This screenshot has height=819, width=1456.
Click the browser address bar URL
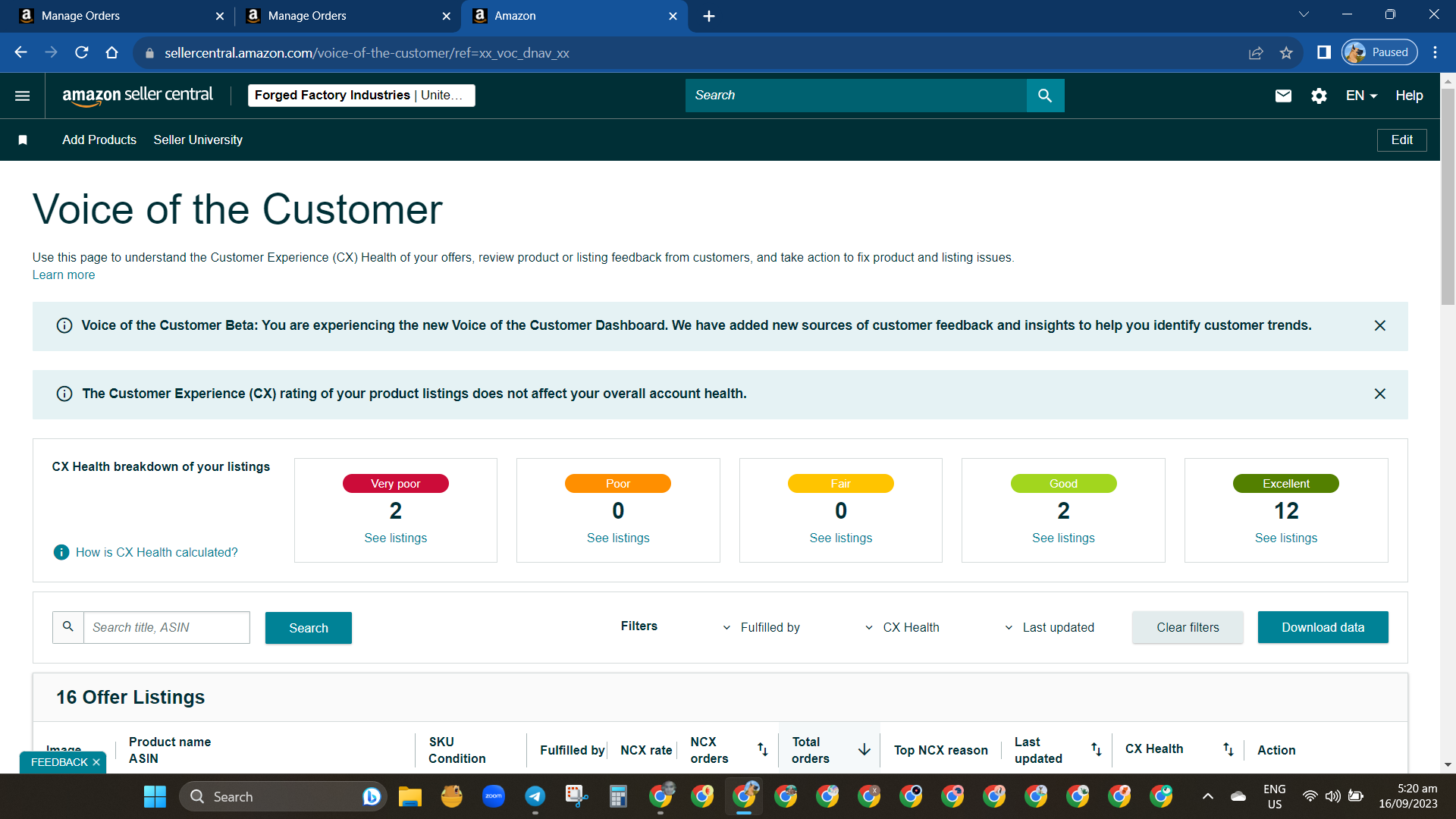click(367, 53)
